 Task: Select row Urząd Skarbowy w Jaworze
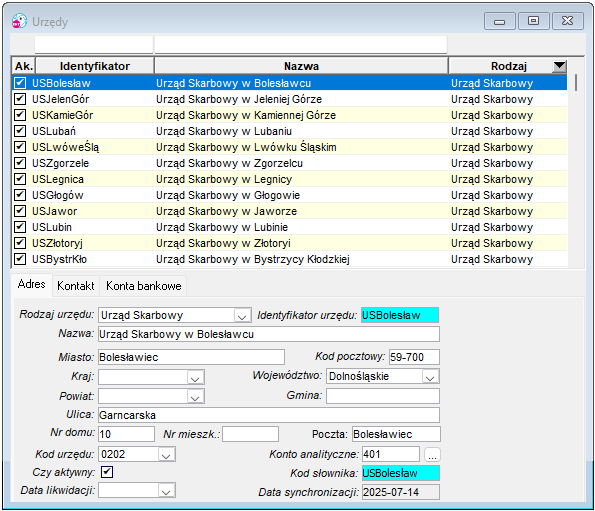coord(290,211)
